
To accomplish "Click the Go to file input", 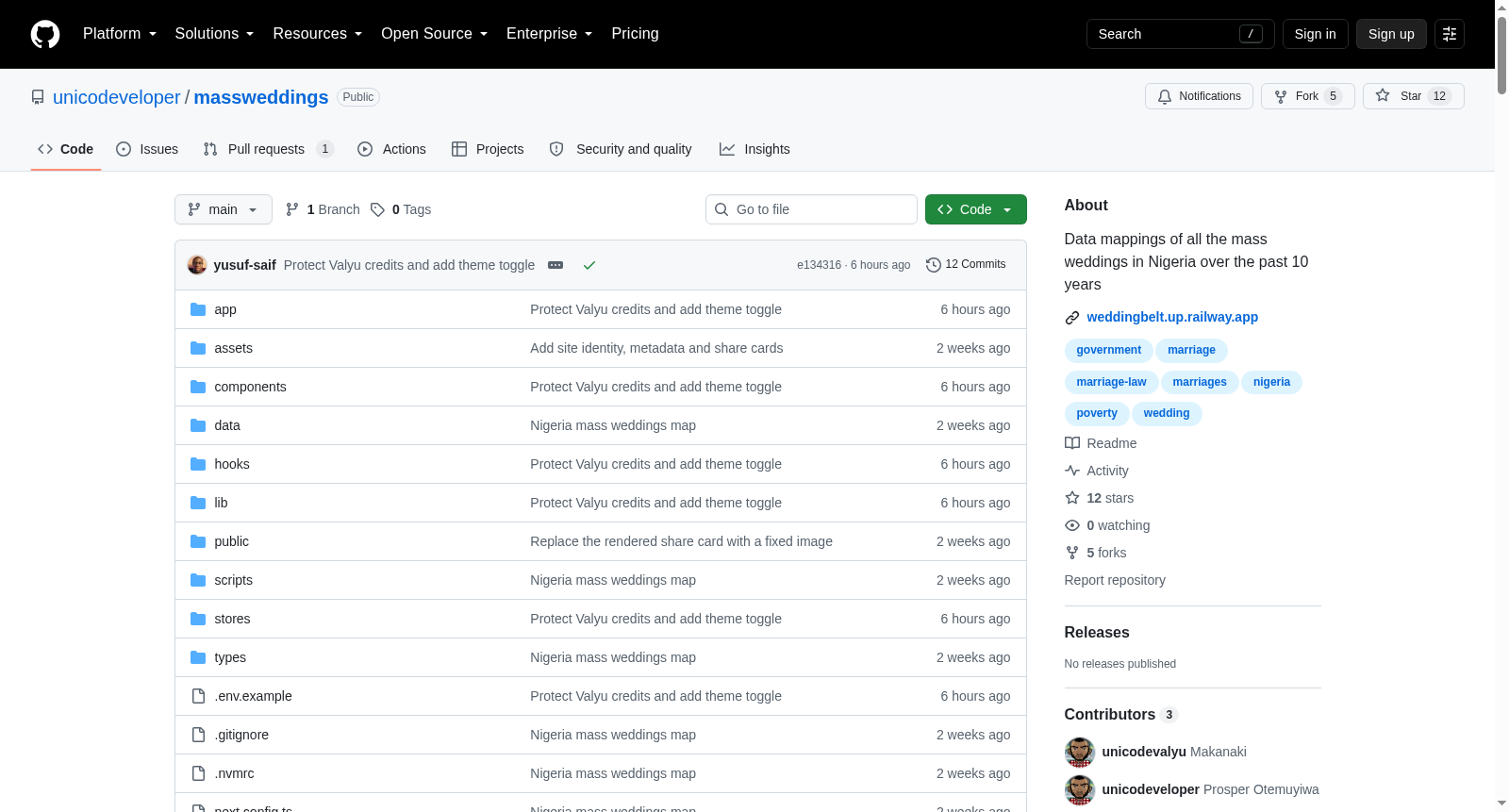I will pos(811,209).
